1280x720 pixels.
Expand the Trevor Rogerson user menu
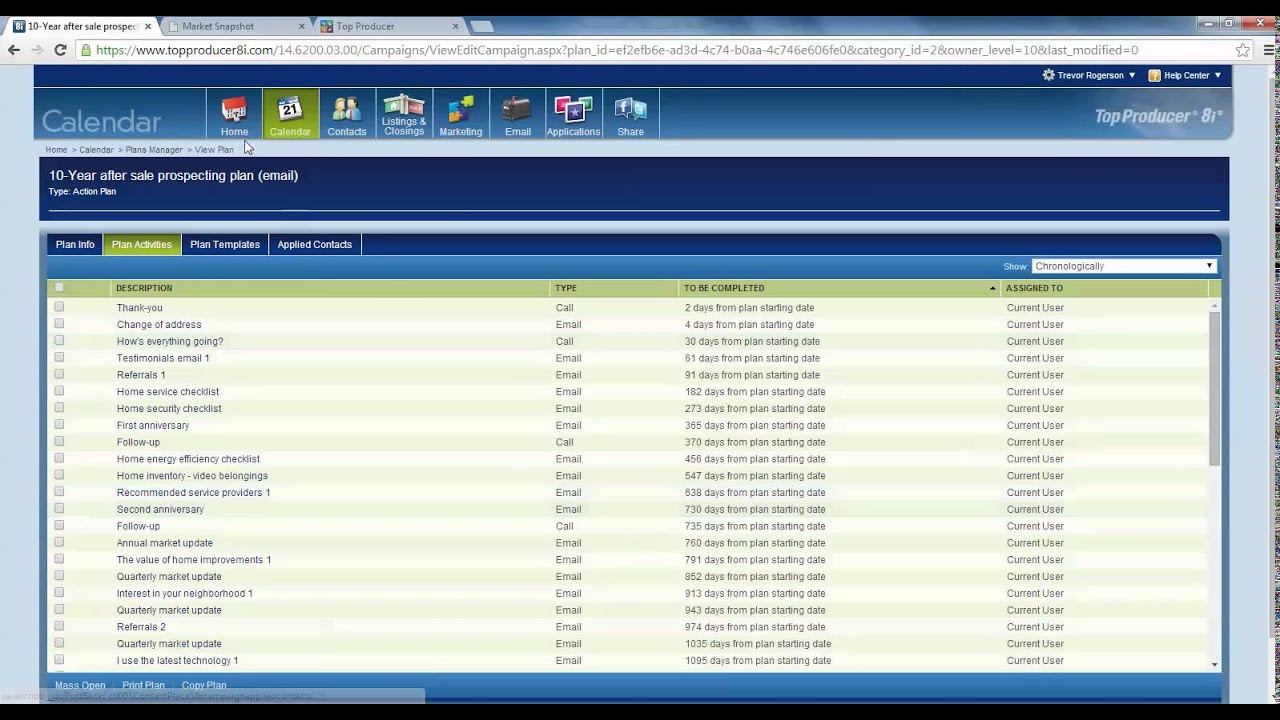[1132, 75]
